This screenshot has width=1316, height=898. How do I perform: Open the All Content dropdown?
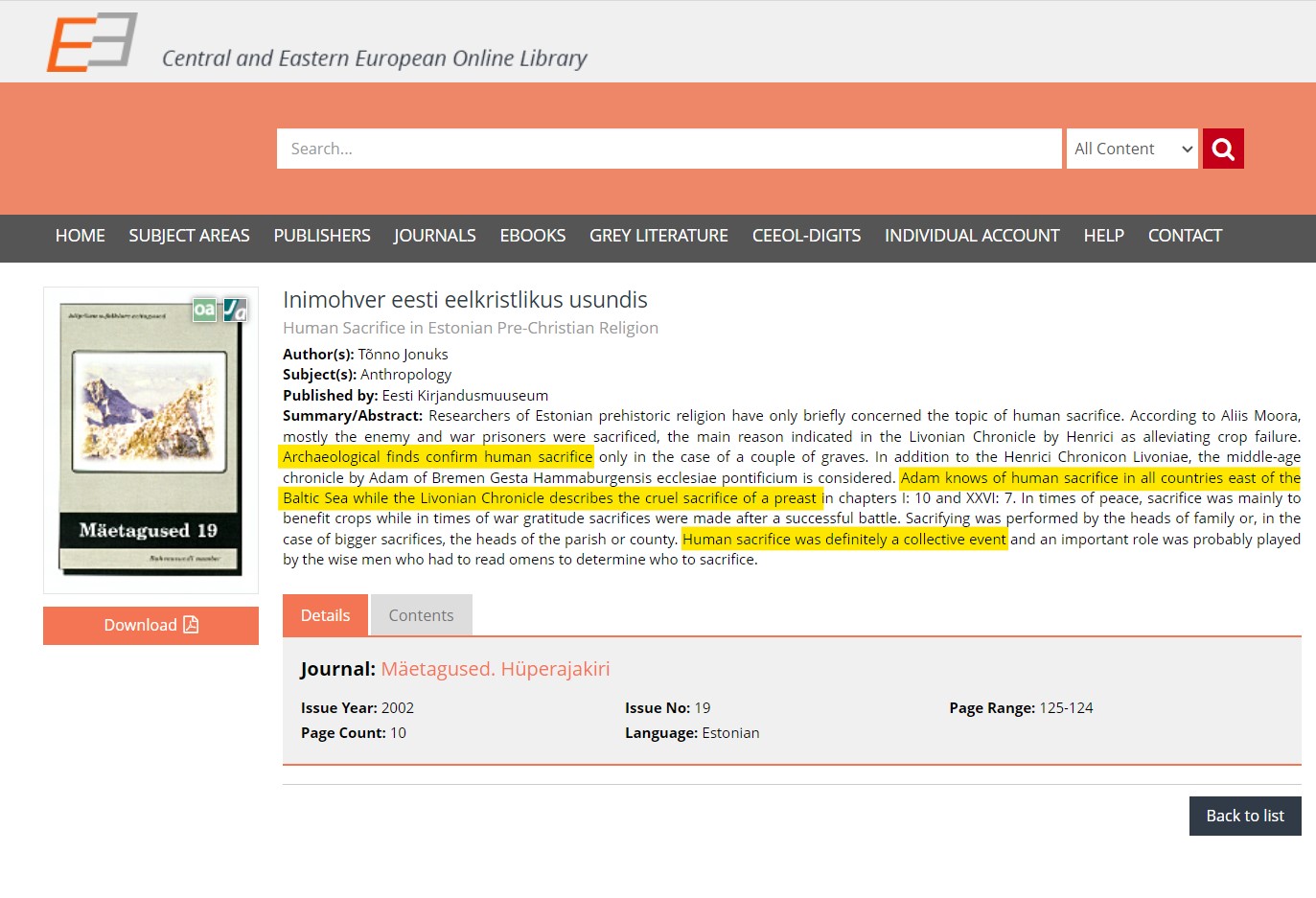pos(1132,149)
